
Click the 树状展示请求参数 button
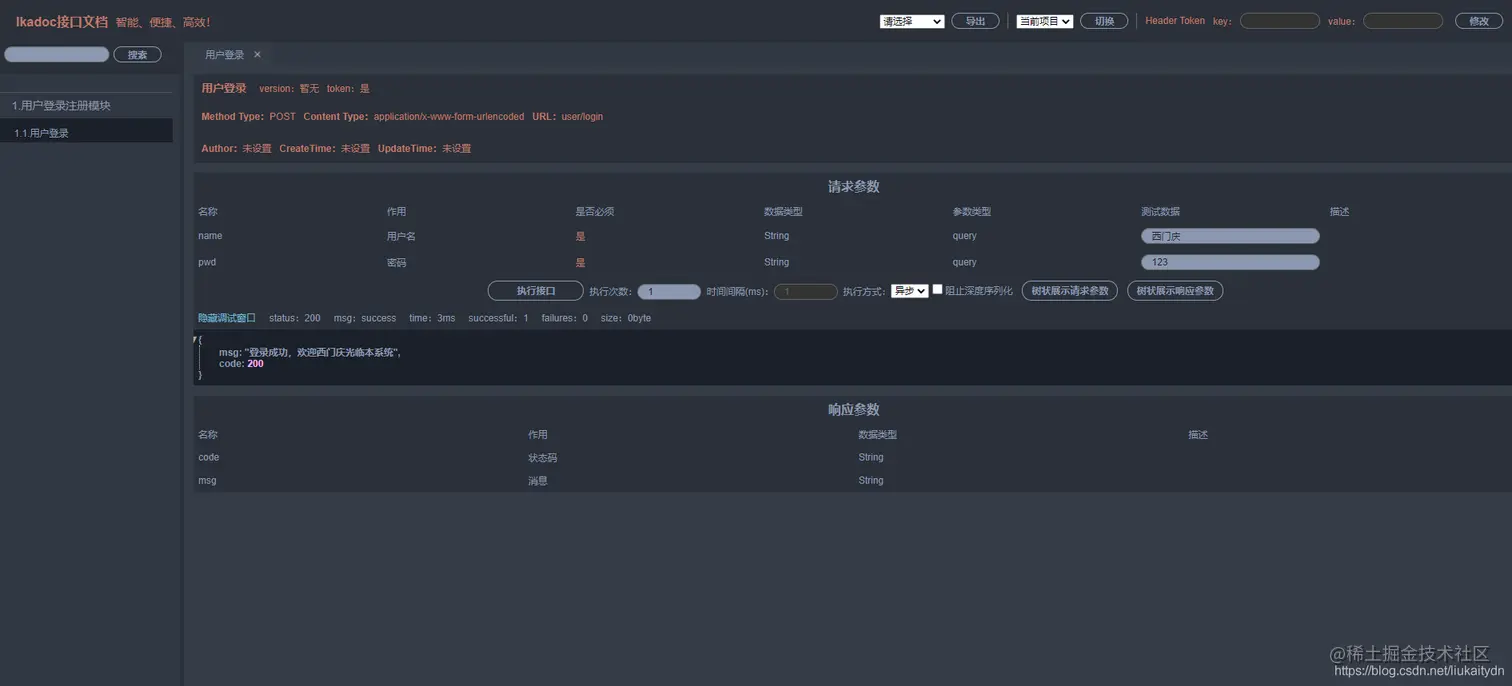click(x=1070, y=291)
